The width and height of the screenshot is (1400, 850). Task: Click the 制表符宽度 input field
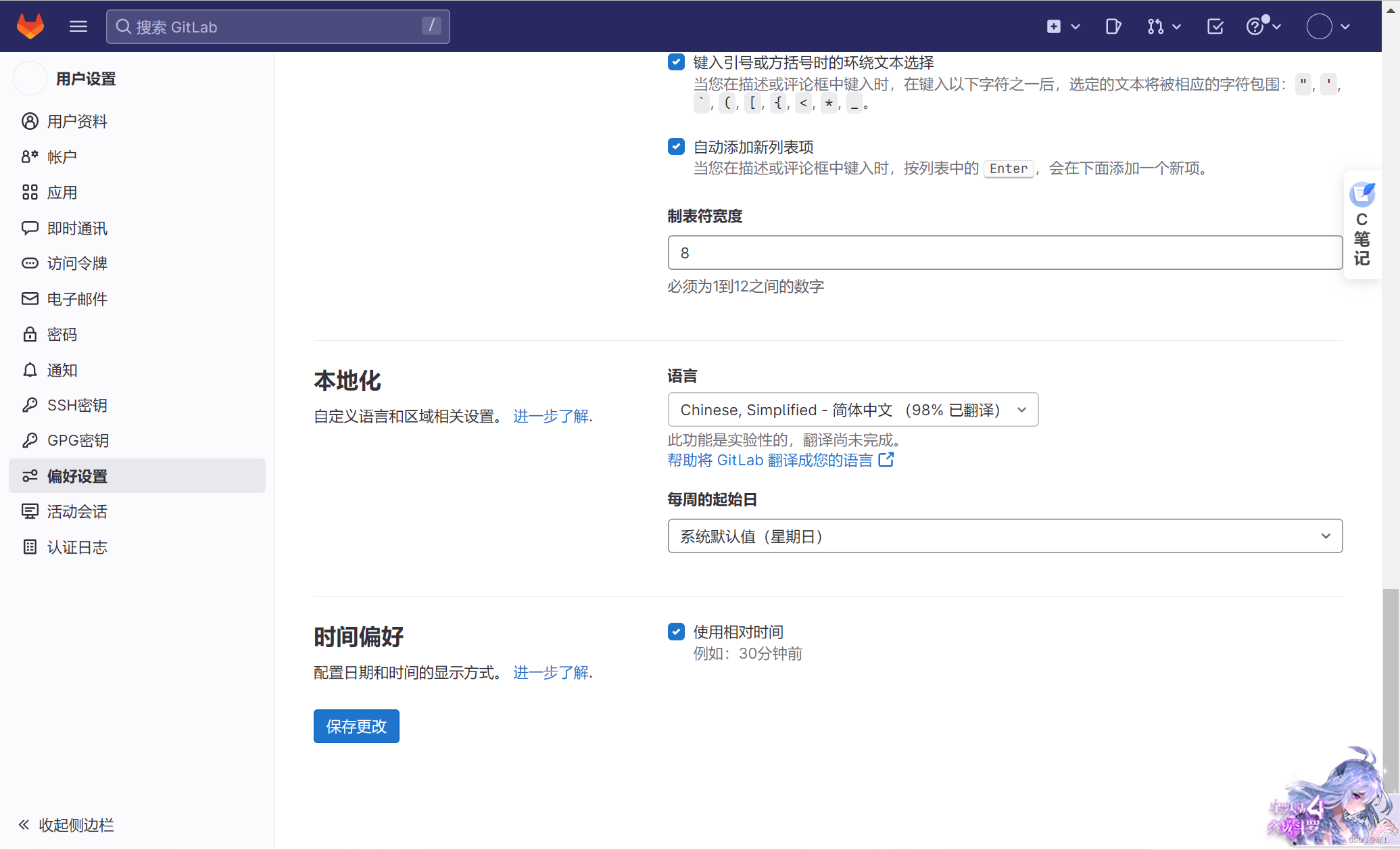1005,253
